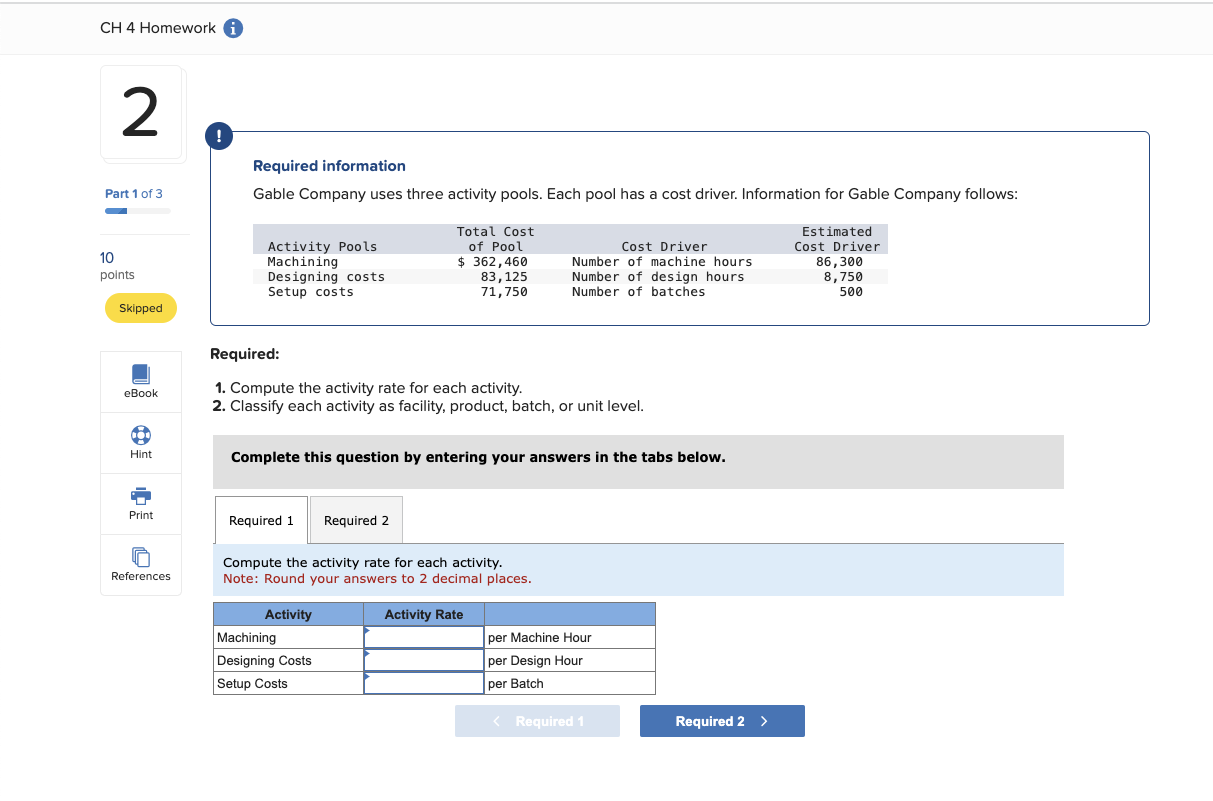Viewport: 1213px width, 801px height.
Task: Click the grayed Required 1 back button
Action: 537,720
